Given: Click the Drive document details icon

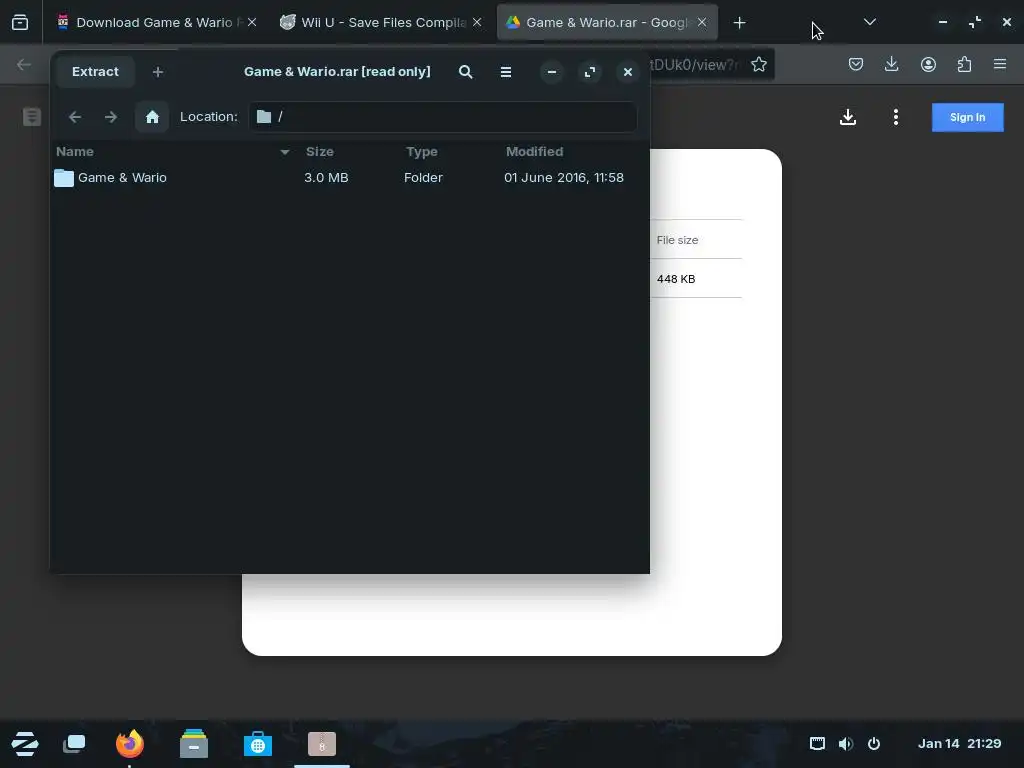Looking at the screenshot, I should tap(32, 117).
